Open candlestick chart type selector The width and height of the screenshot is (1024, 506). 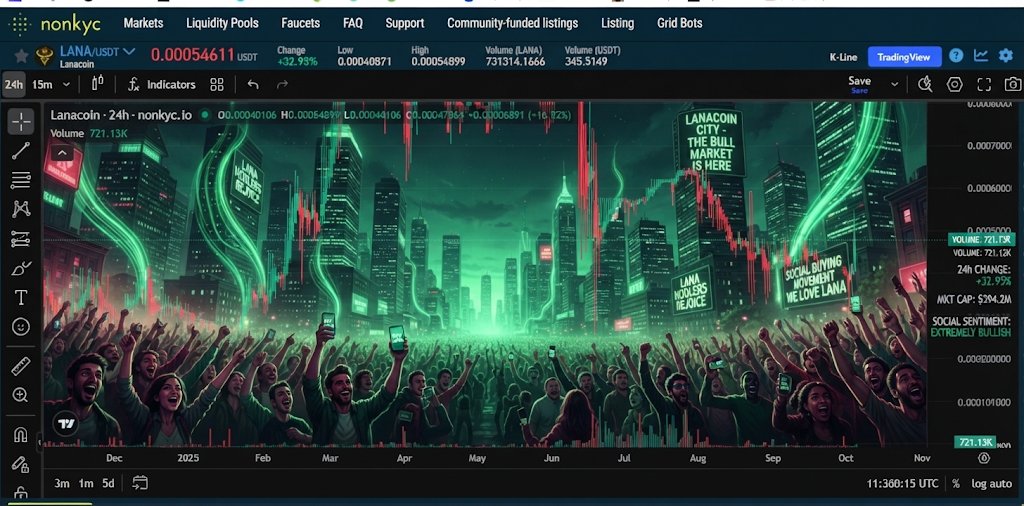pos(98,84)
